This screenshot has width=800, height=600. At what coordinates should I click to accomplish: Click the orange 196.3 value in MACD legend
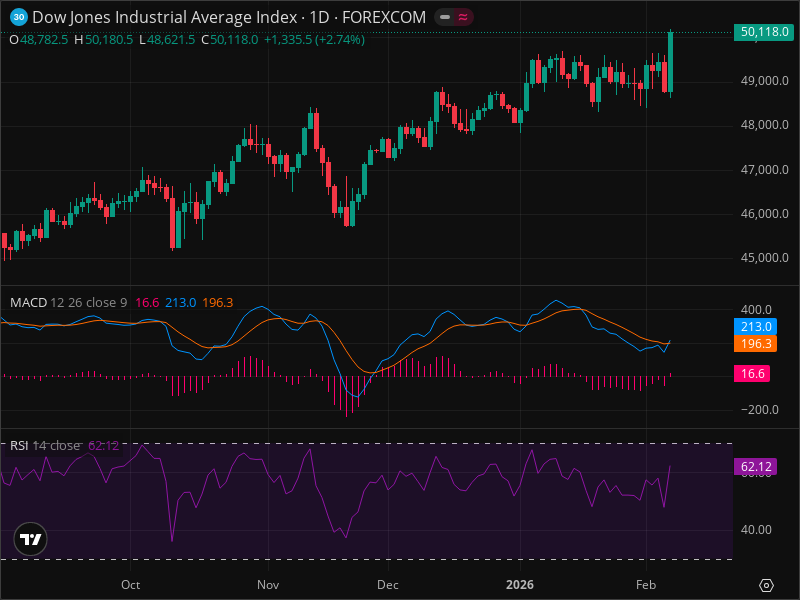click(x=218, y=303)
